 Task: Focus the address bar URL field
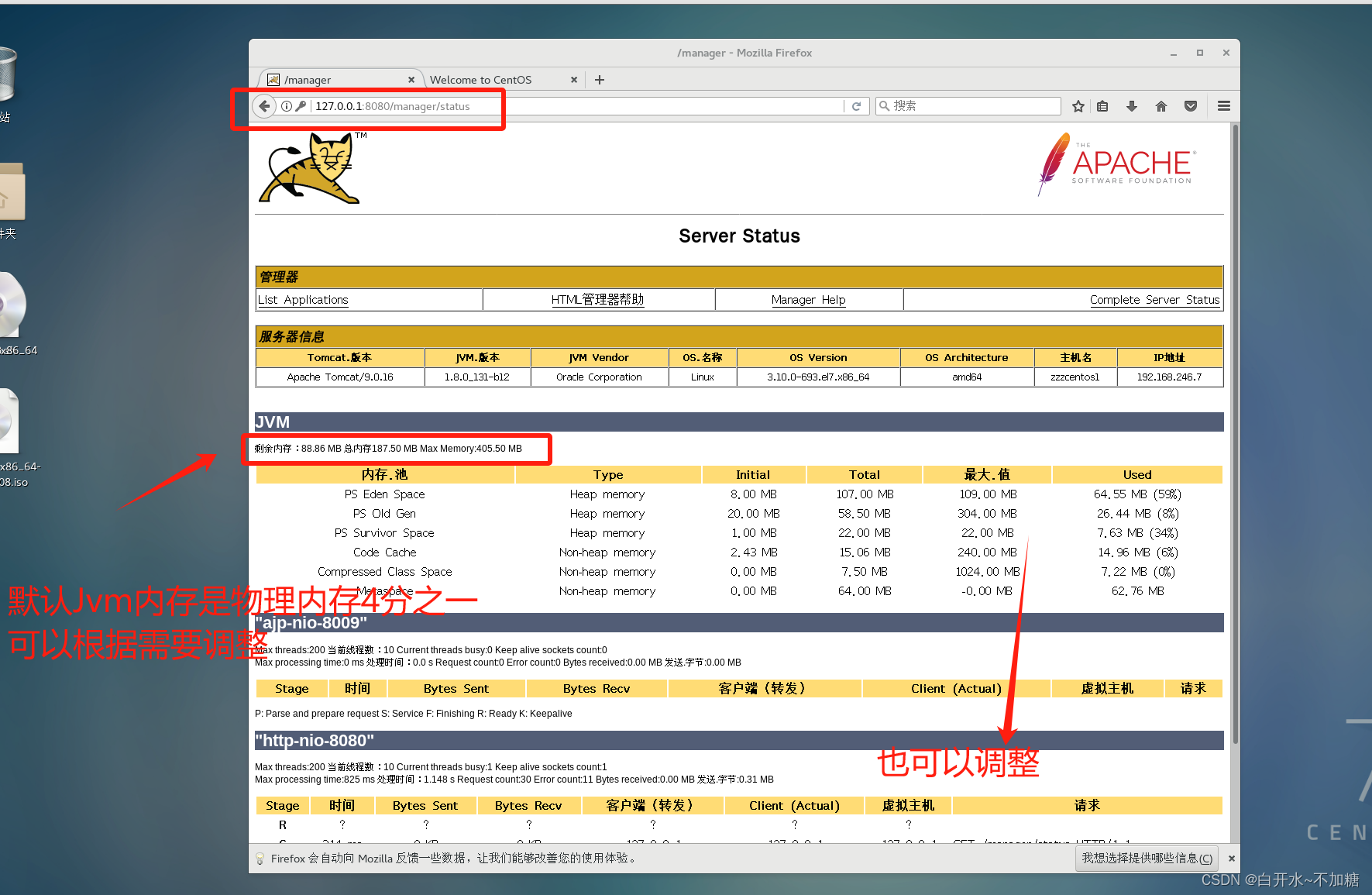(x=577, y=106)
